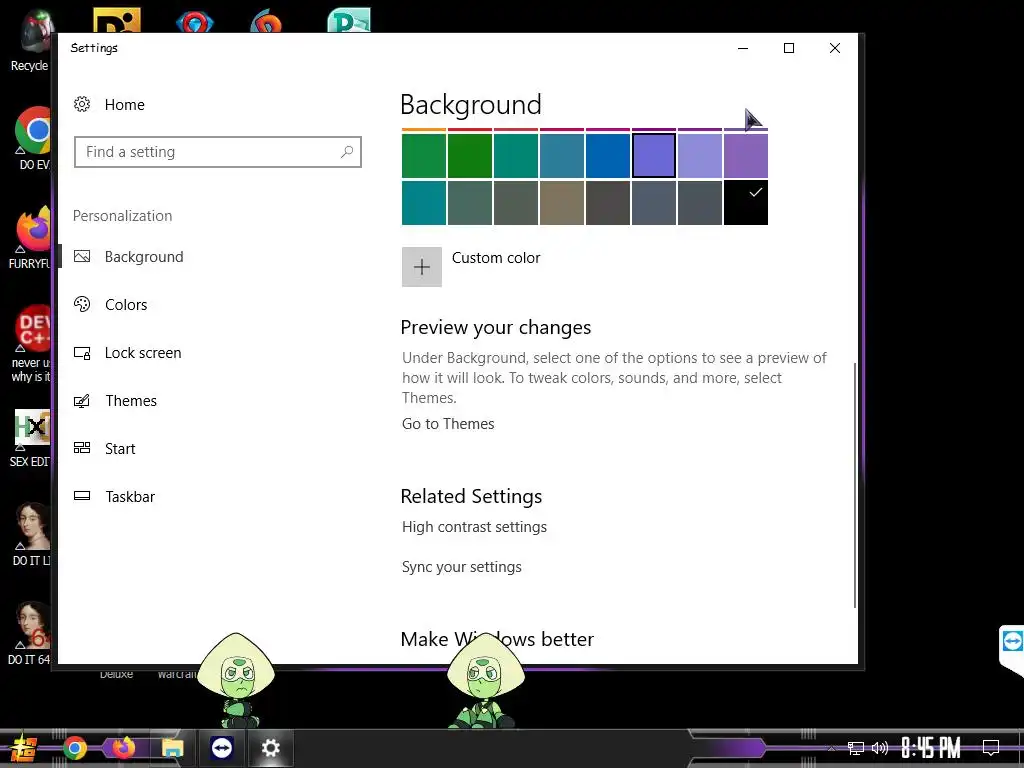Open TeamViewer from the taskbar
1024x768 pixels.
click(x=222, y=748)
